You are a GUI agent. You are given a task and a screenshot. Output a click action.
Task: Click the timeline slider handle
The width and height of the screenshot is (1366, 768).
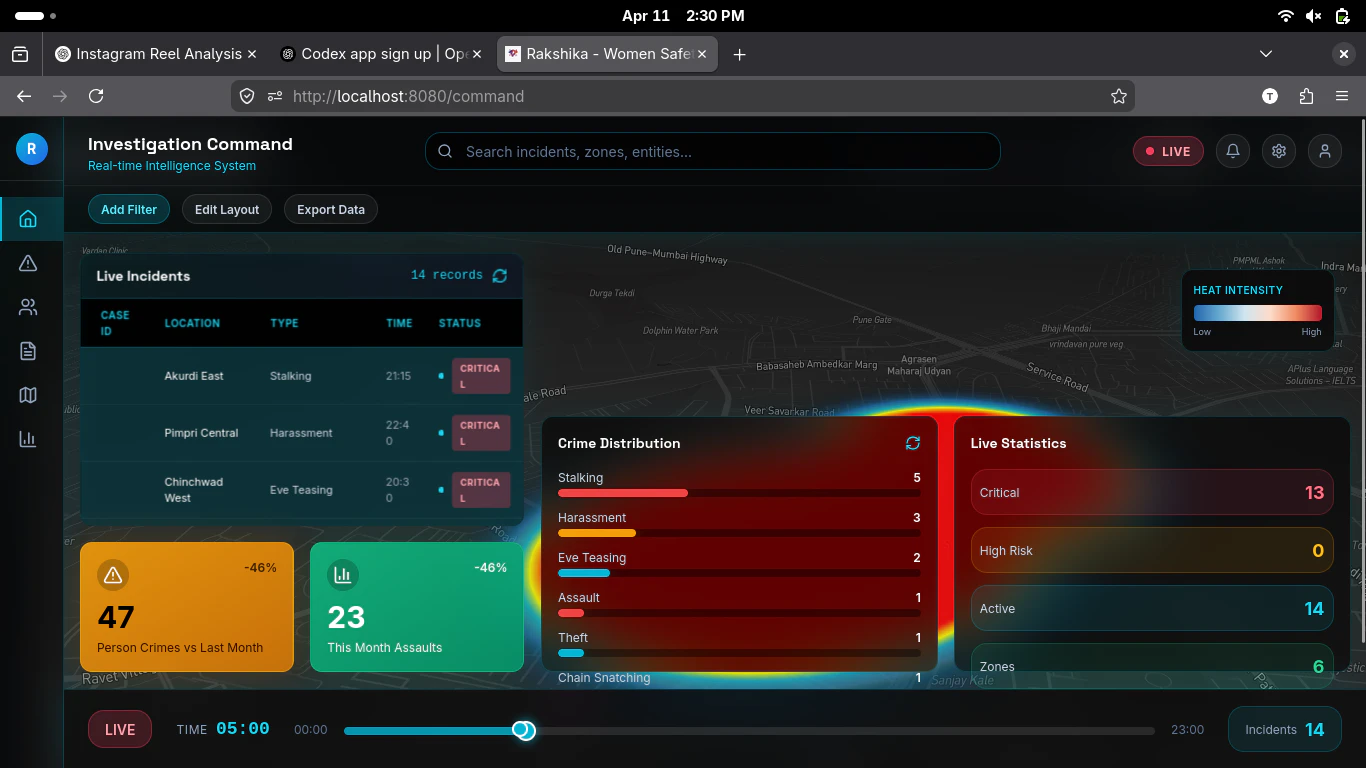tap(524, 730)
